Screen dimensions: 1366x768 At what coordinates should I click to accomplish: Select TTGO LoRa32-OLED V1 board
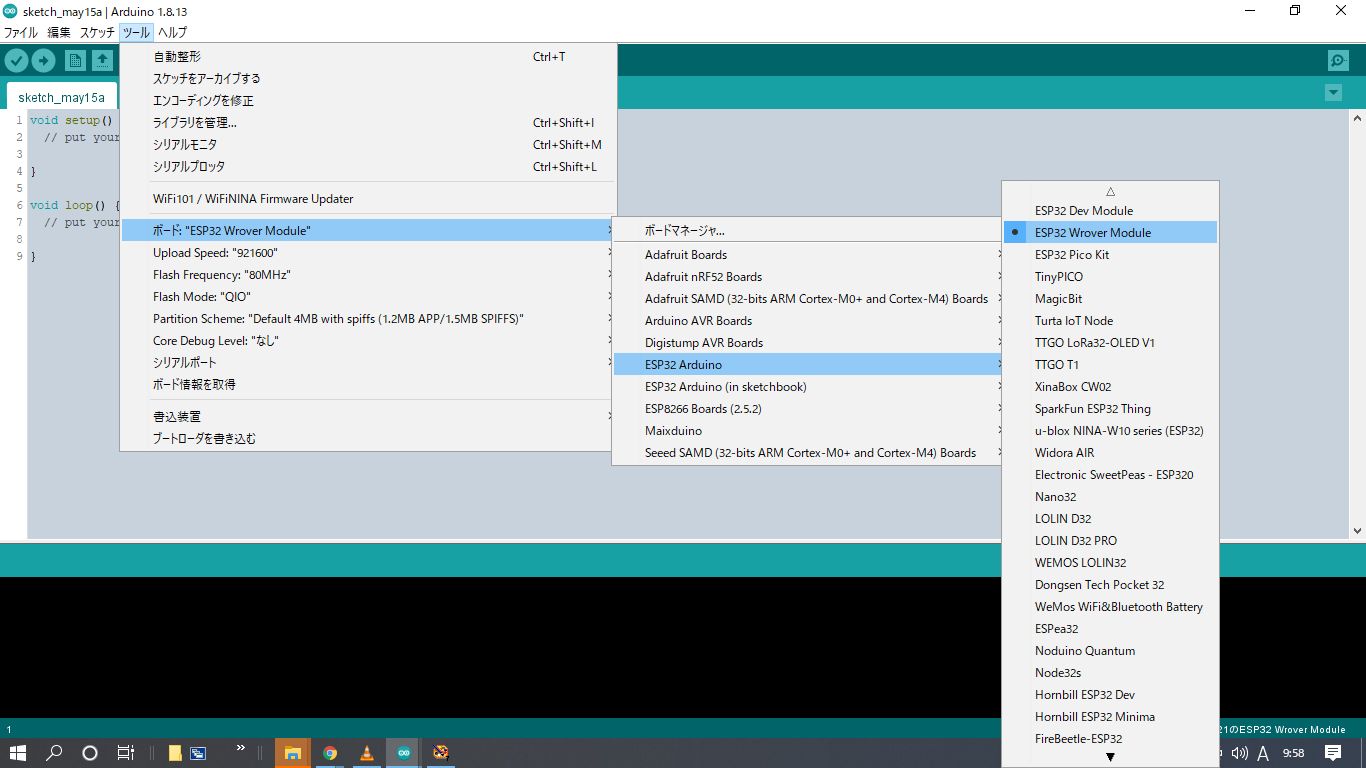(1110, 343)
